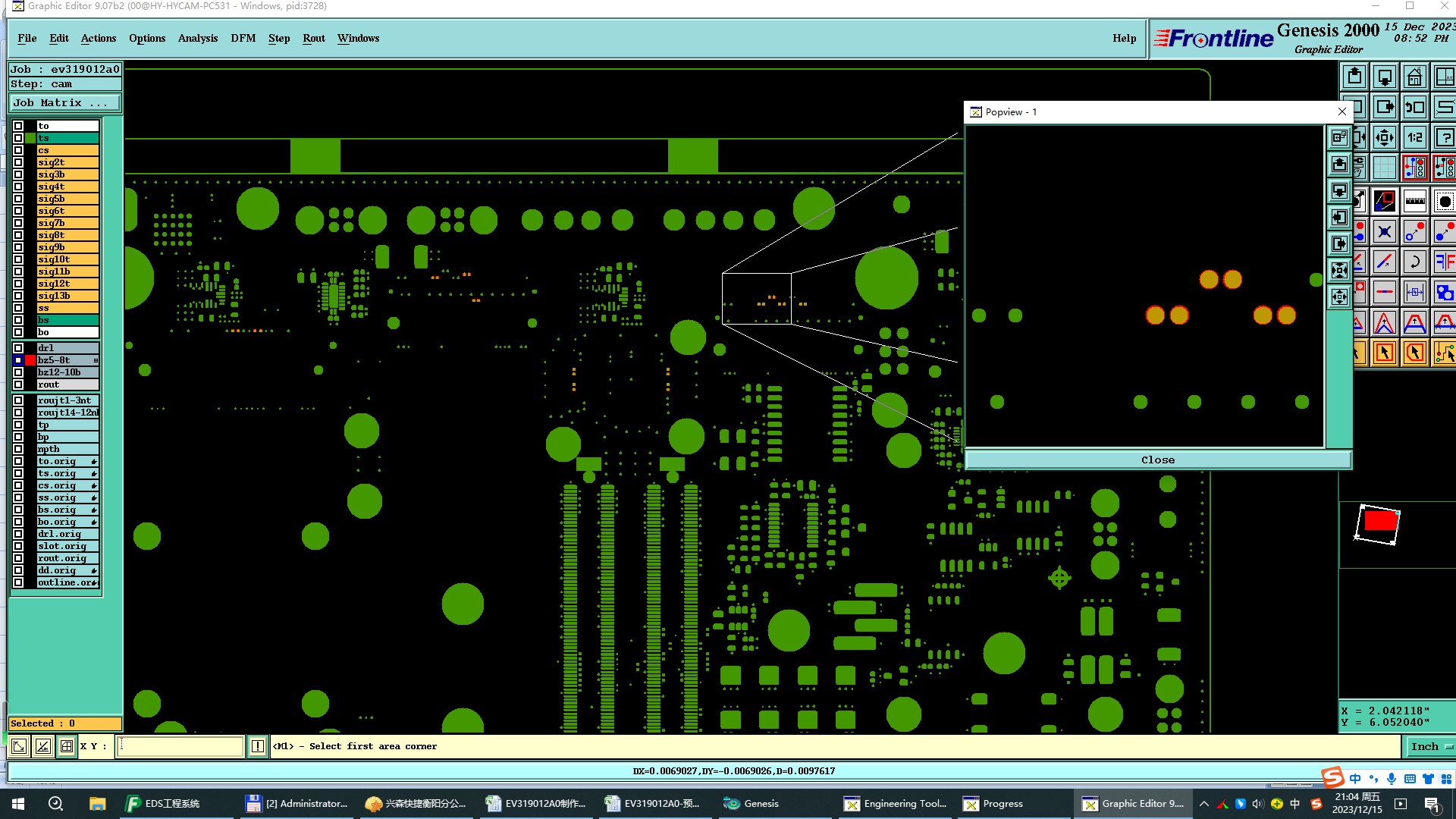This screenshot has width=1456, height=819.
Task: Open the Inch units dropdown
Action: click(x=1430, y=746)
